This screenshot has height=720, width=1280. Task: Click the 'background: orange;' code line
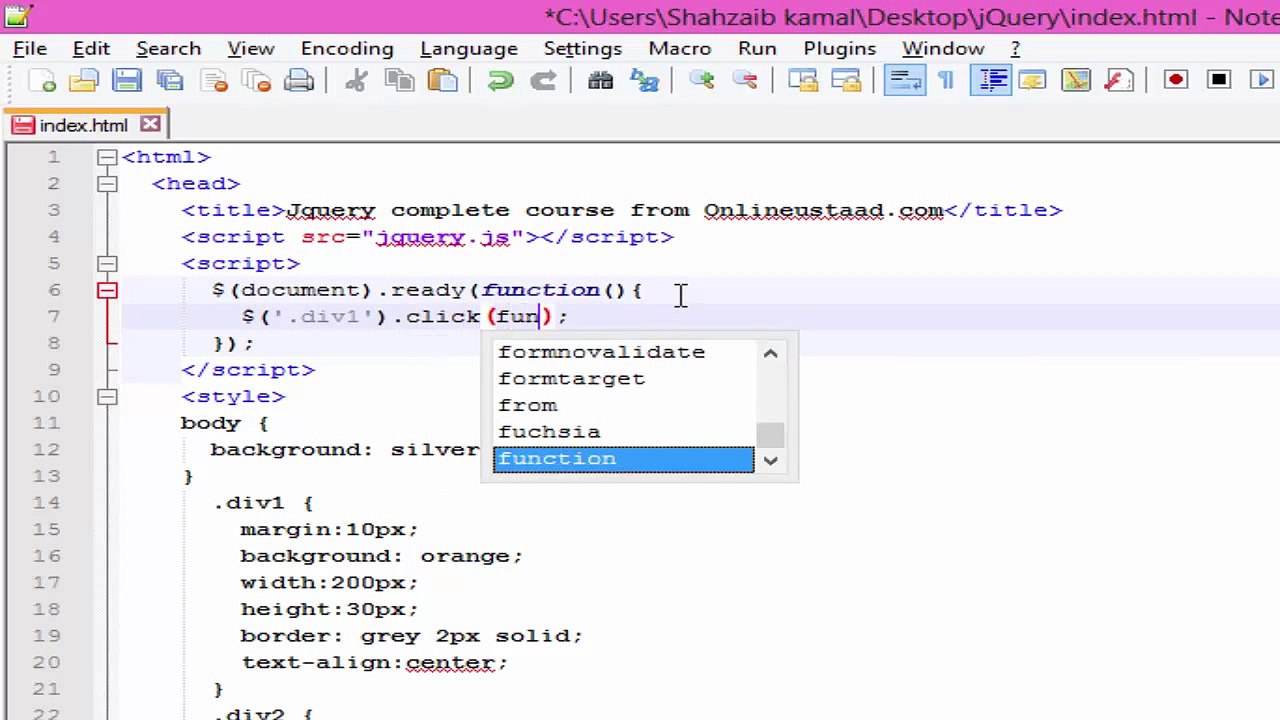(x=381, y=556)
